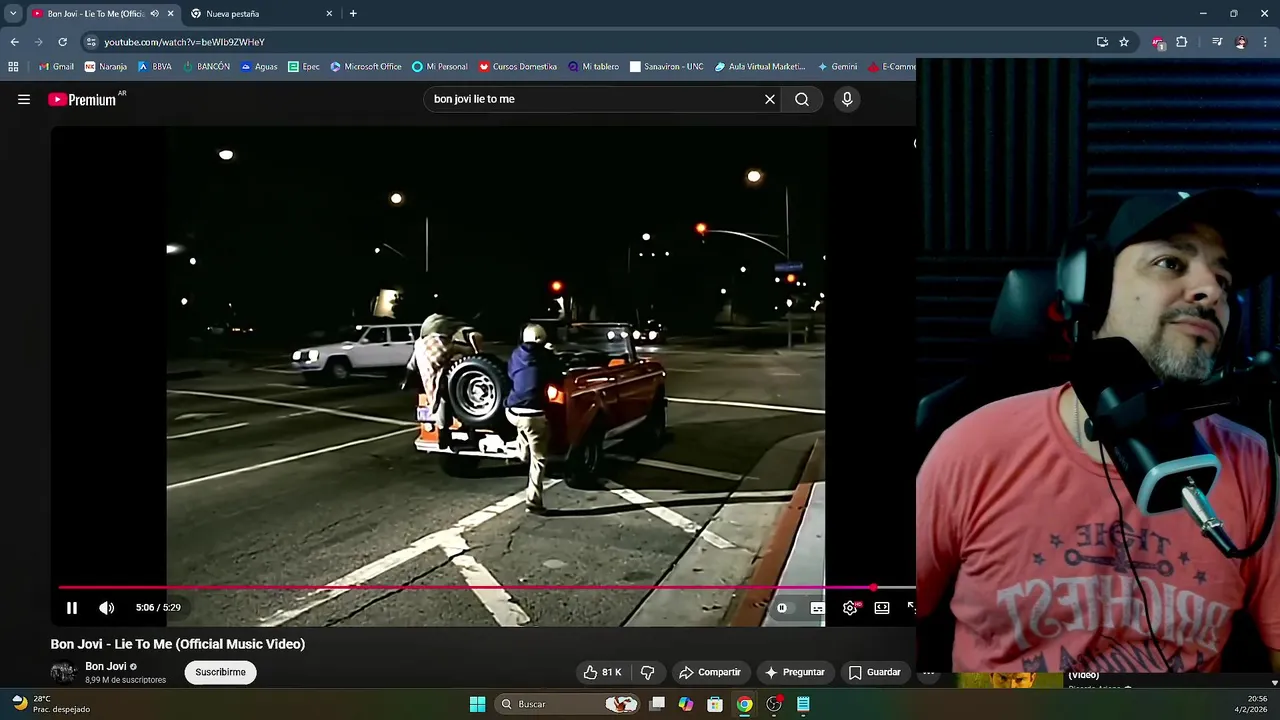Expand tab search dropdown arrow
Image resolution: width=1280 pixels, height=720 pixels.
pyautogui.click(x=13, y=14)
